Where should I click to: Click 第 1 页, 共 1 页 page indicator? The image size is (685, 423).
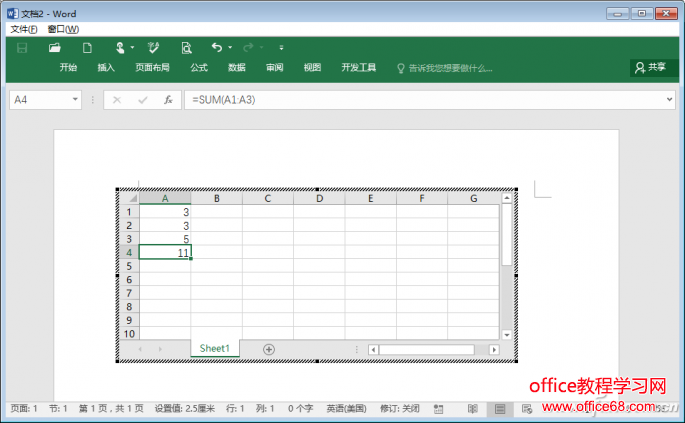(111, 409)
